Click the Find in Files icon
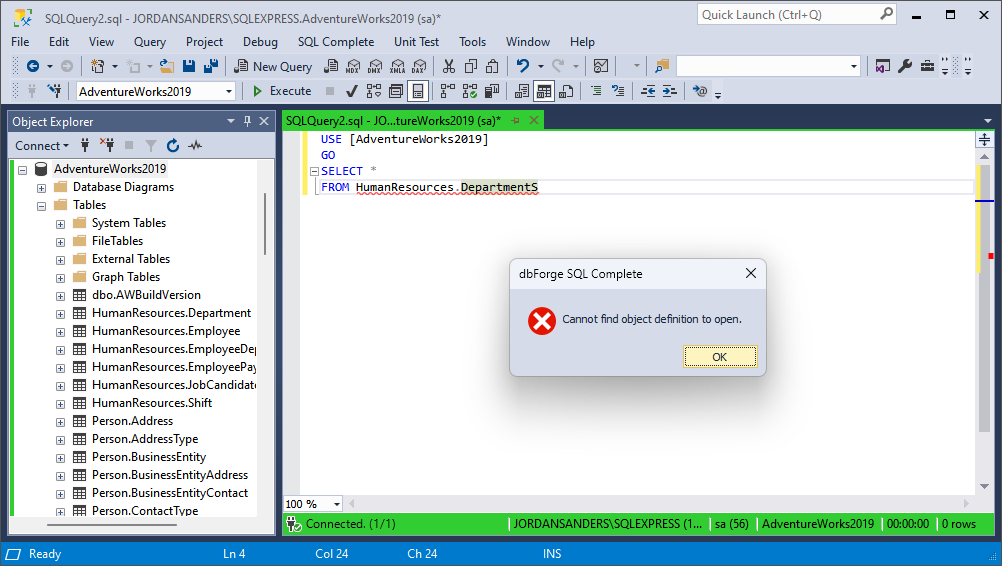The width and height of the screenshot is (1002, 566). pyautogui.click(x=661, y=66)
